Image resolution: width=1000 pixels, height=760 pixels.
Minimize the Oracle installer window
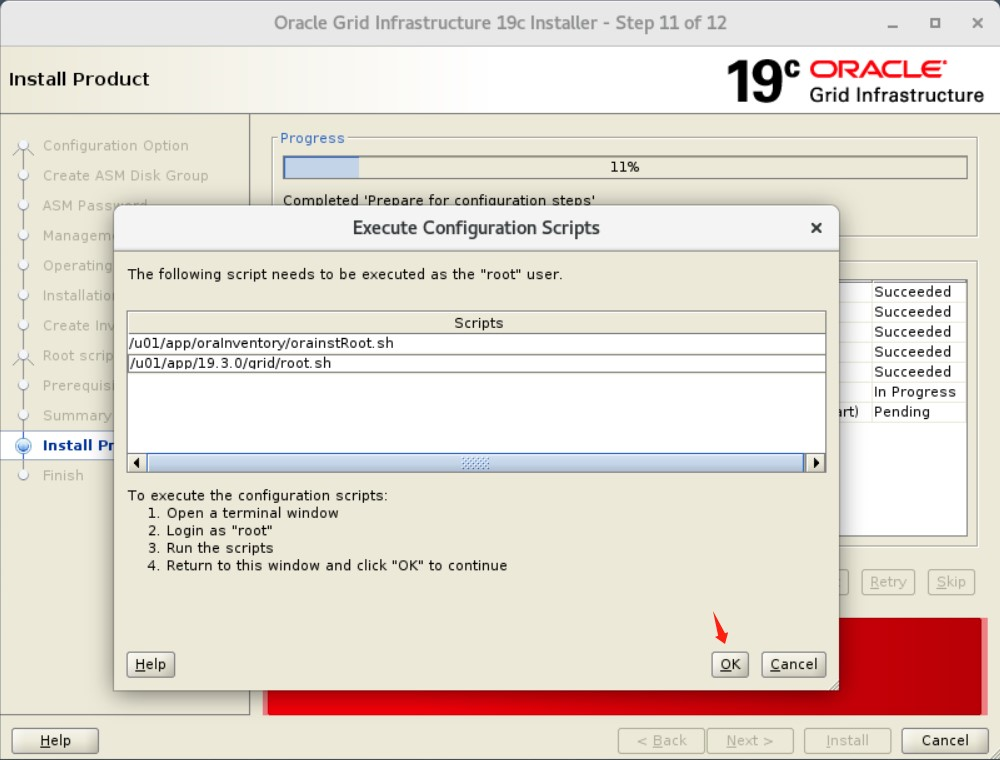tap(893, 24)
